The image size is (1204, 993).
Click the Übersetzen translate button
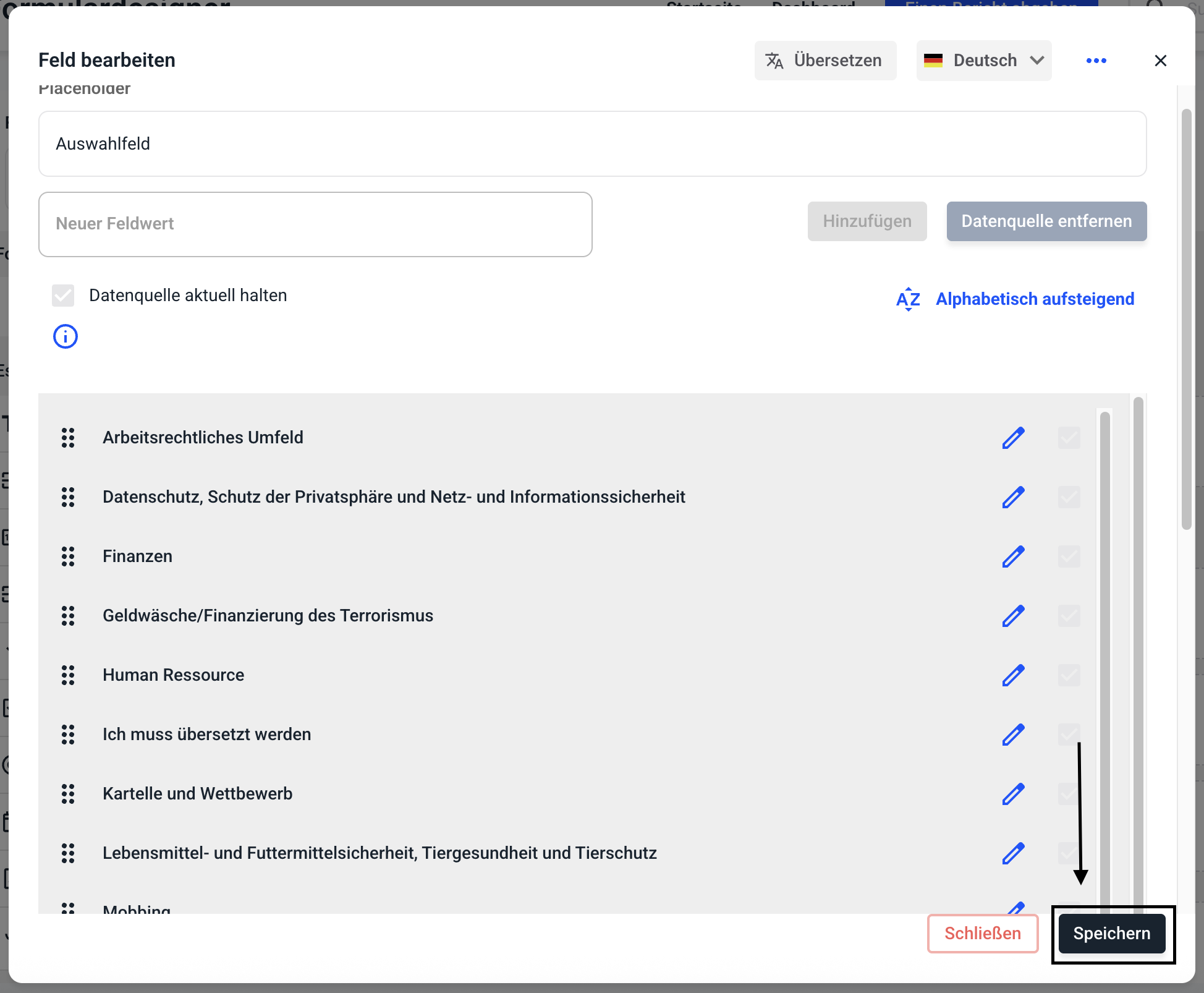[x=825, y=61]
